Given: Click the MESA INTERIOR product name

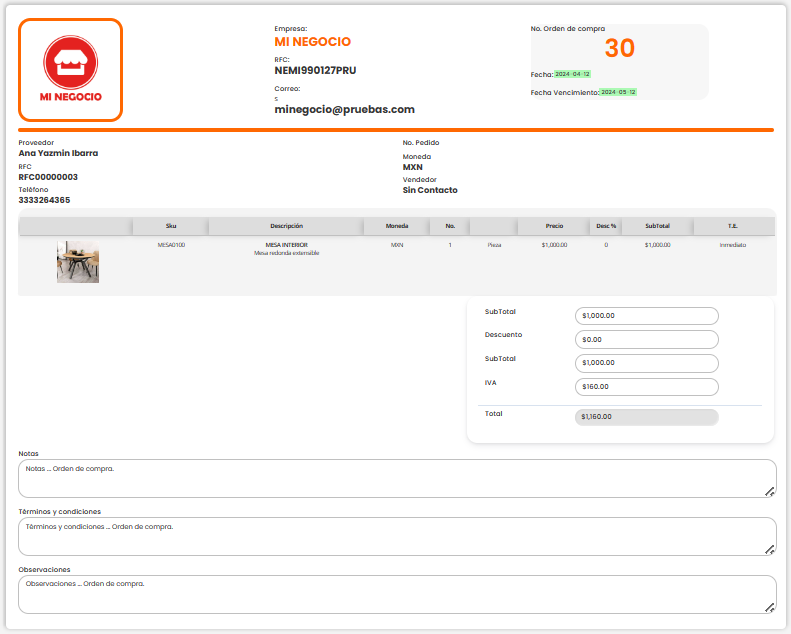Looking at the screenshot, I should tap(286, 244).
